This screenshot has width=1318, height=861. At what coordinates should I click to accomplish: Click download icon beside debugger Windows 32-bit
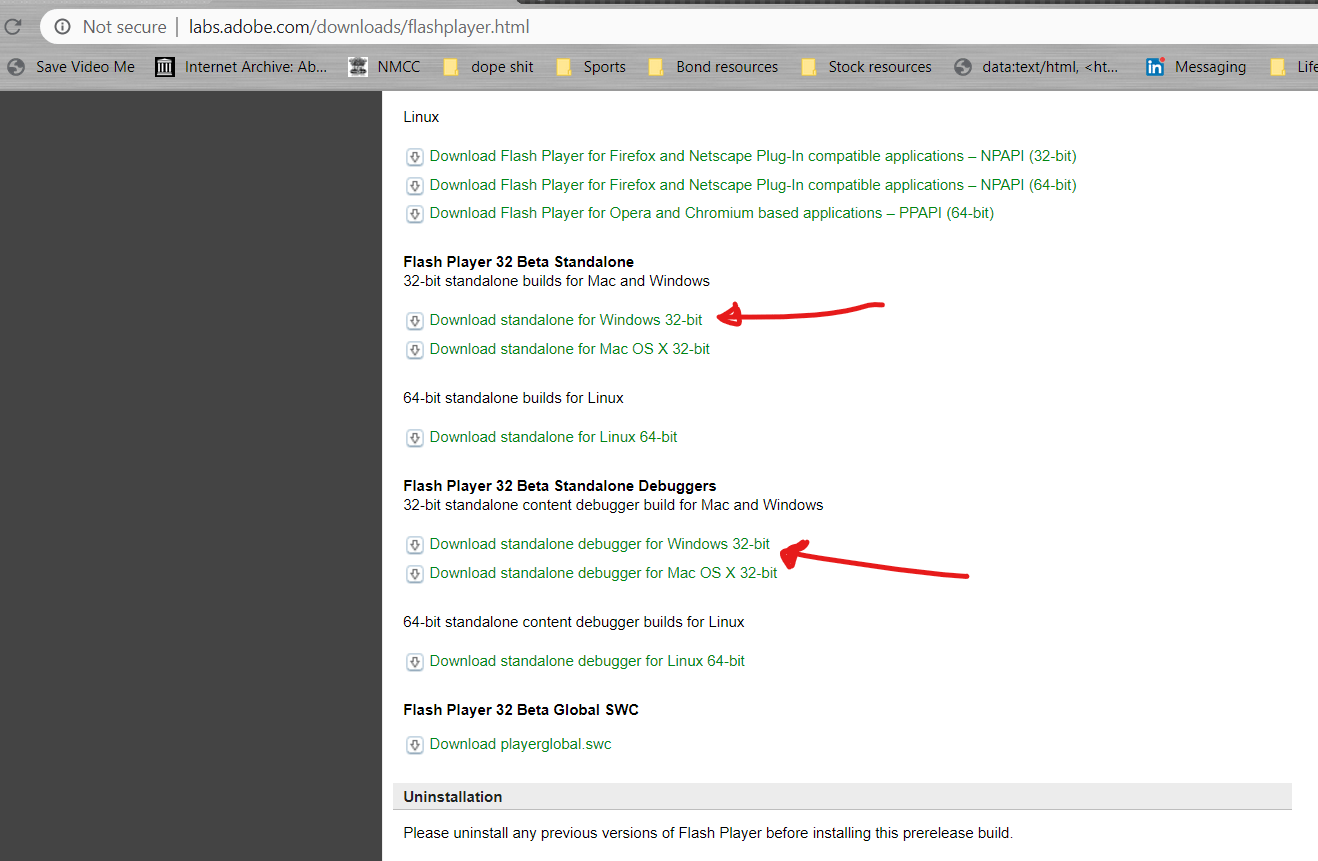(x=414, y=545)
